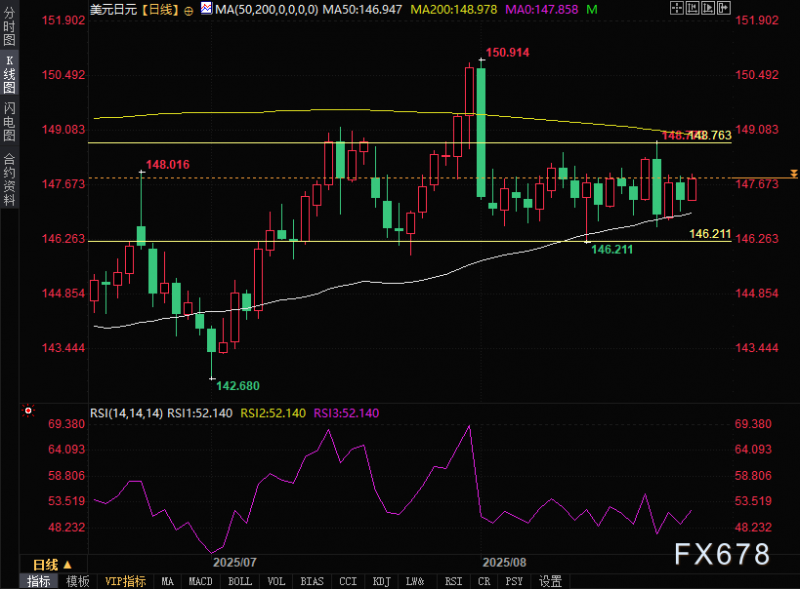Activate the crosshair cursor icon
Viewport: 800px width, 589px height.
tap(677, 8)
